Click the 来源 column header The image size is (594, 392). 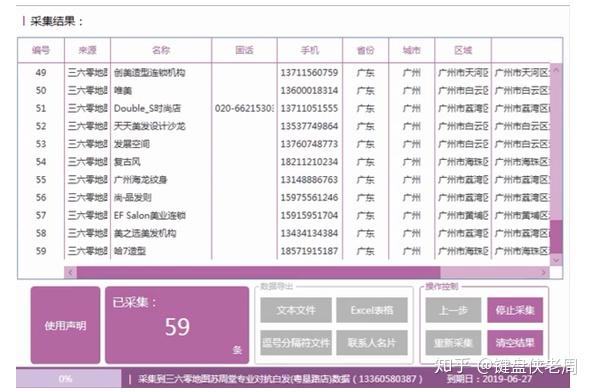click(x=88, y=50)
